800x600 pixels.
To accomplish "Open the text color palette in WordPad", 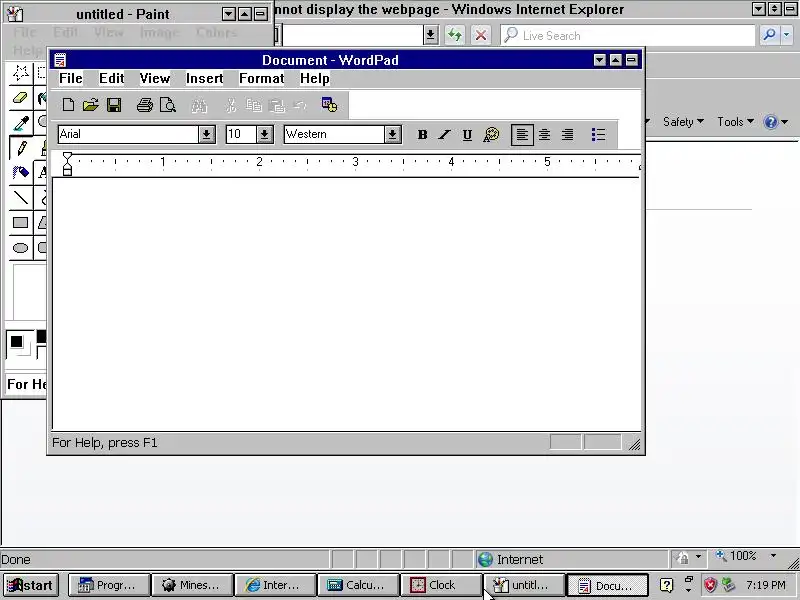I will pos(491,135).
